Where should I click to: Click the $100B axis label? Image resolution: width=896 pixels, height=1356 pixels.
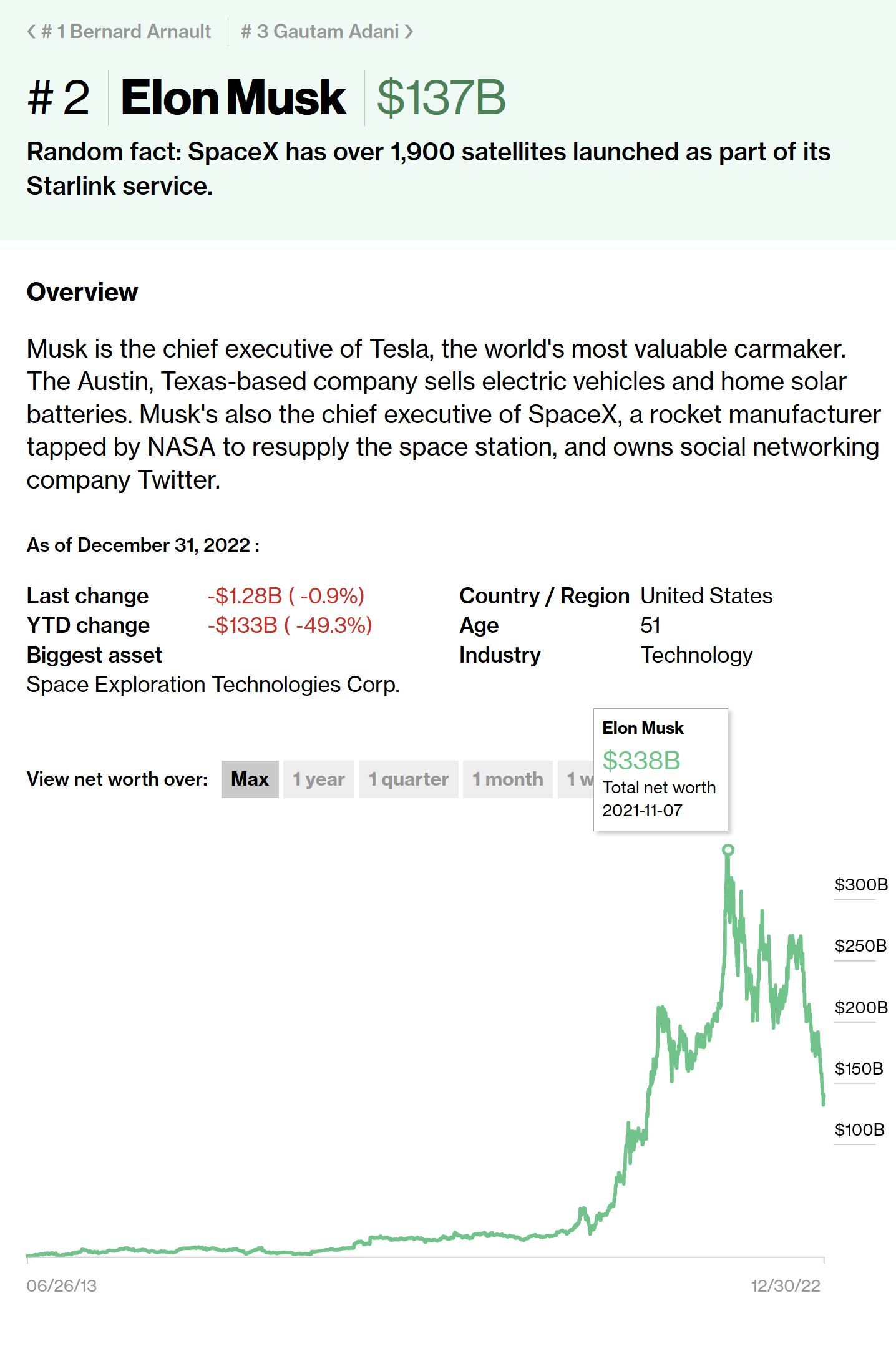[x=860, y=1129]
